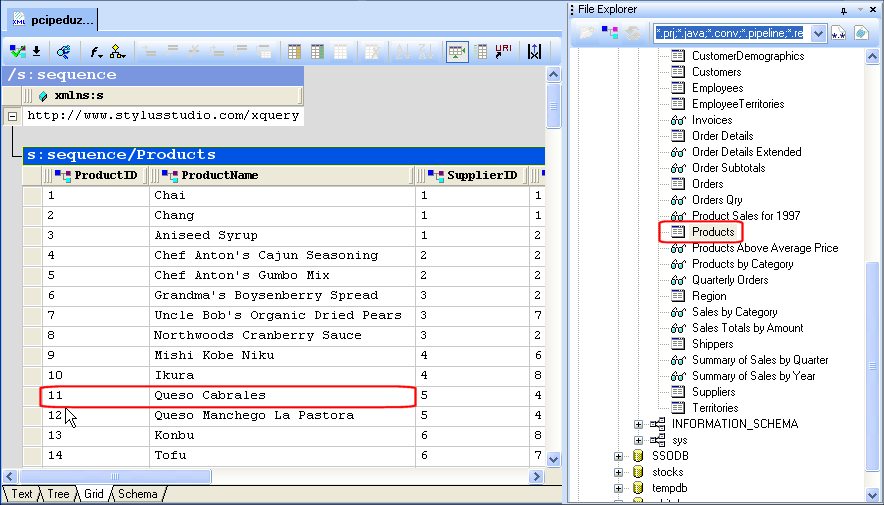Expand the stocks database node
This screenshot has width=884, height=505.
[x=618, y=472]
